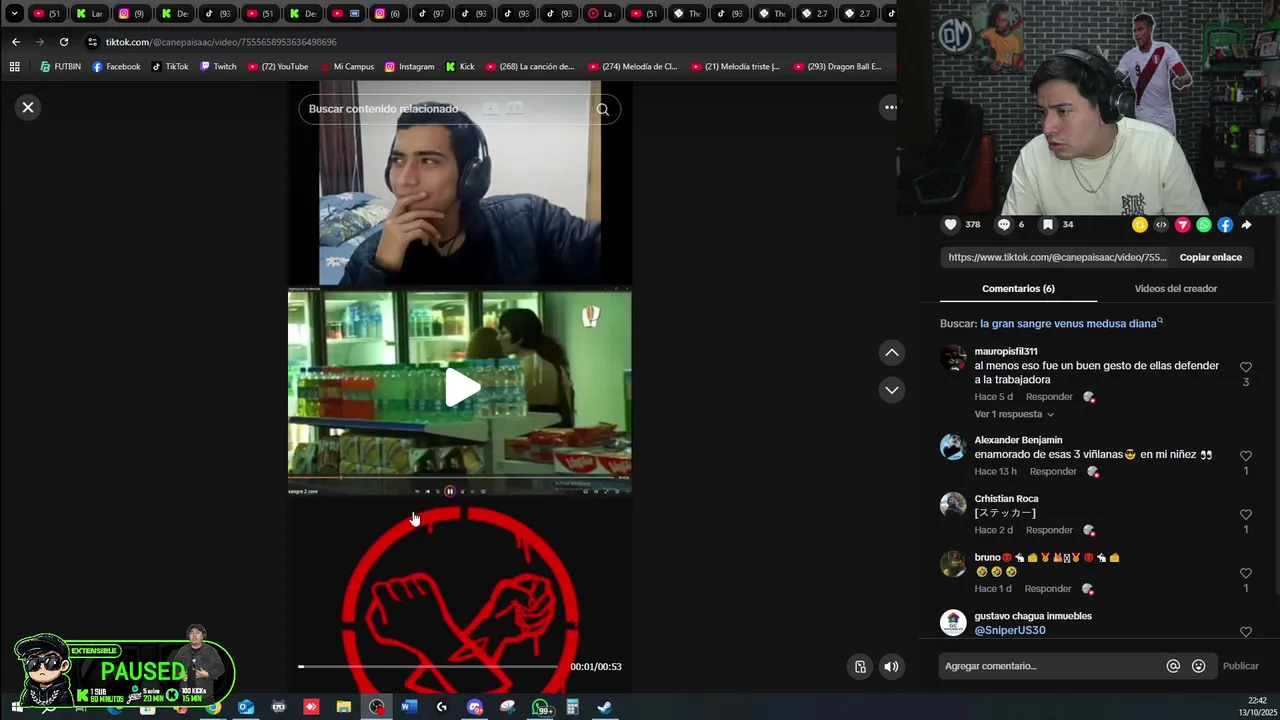The width and height of the screenshot is (1280, 720).
Task: Play the video with center play button
Action: 461,388
